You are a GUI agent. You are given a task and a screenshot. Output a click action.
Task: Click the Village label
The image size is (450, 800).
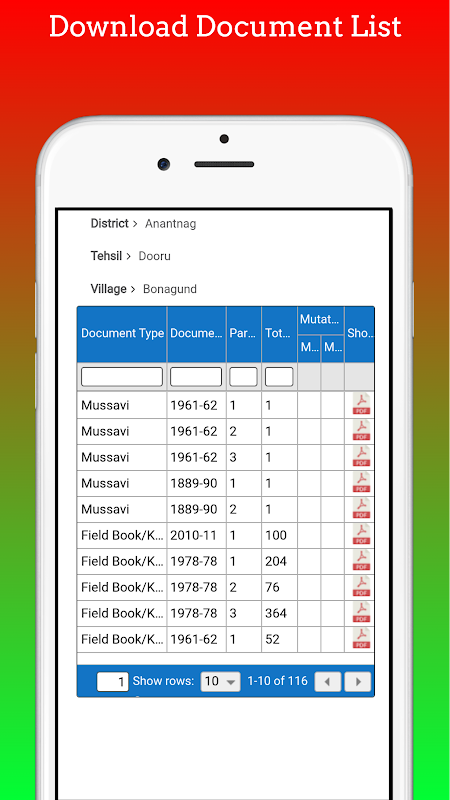[109, 289]
